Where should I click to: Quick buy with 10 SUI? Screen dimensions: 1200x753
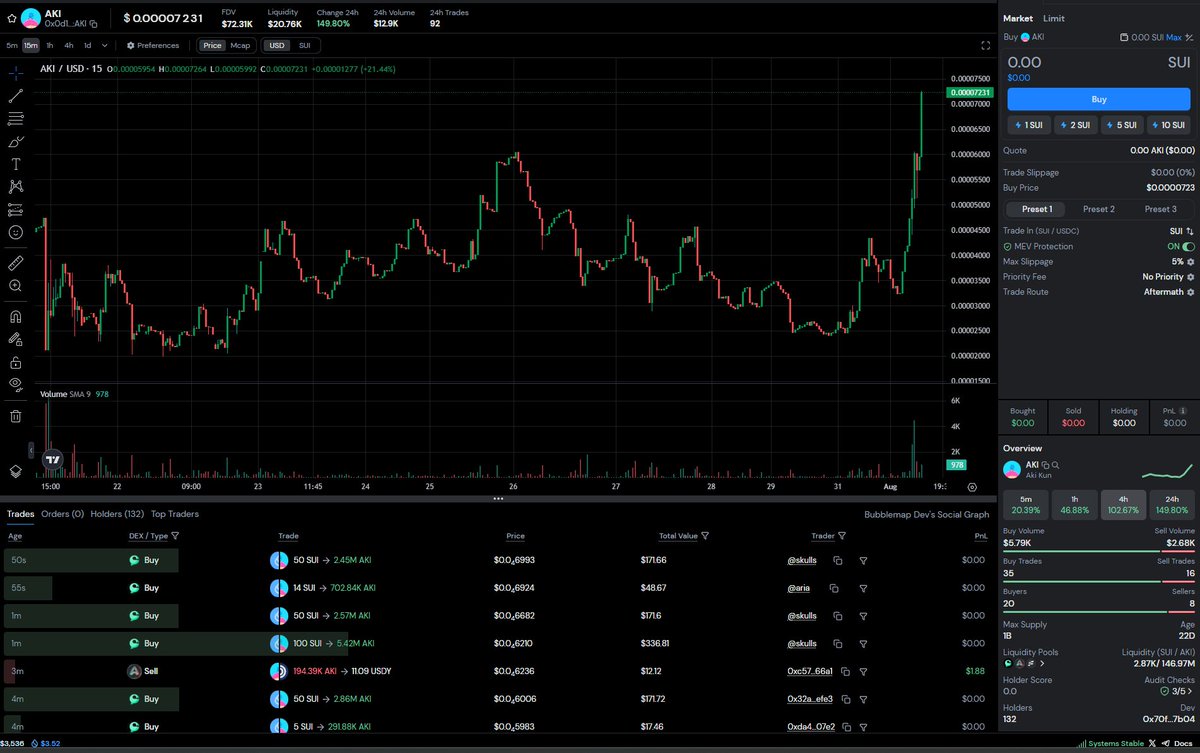(x=1170, y=125)
